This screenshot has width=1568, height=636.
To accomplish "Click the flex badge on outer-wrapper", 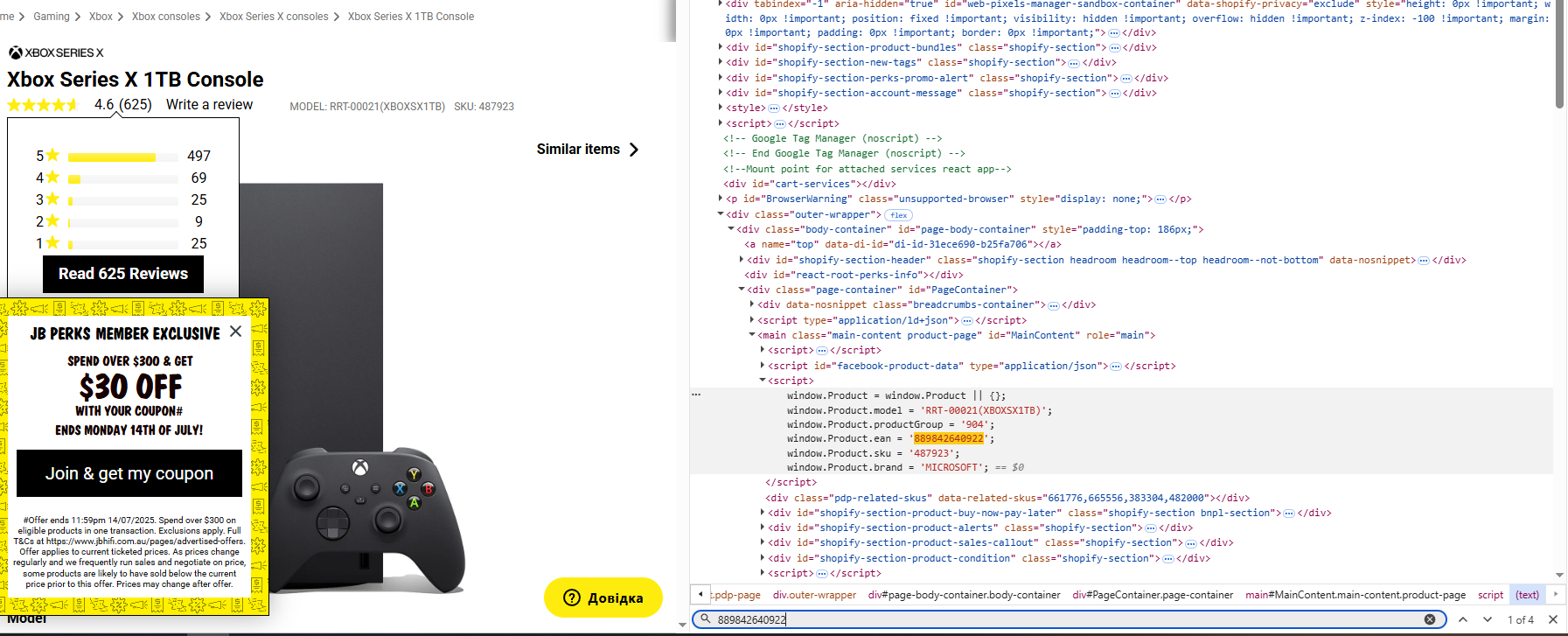I will click(x=898, y=215).
